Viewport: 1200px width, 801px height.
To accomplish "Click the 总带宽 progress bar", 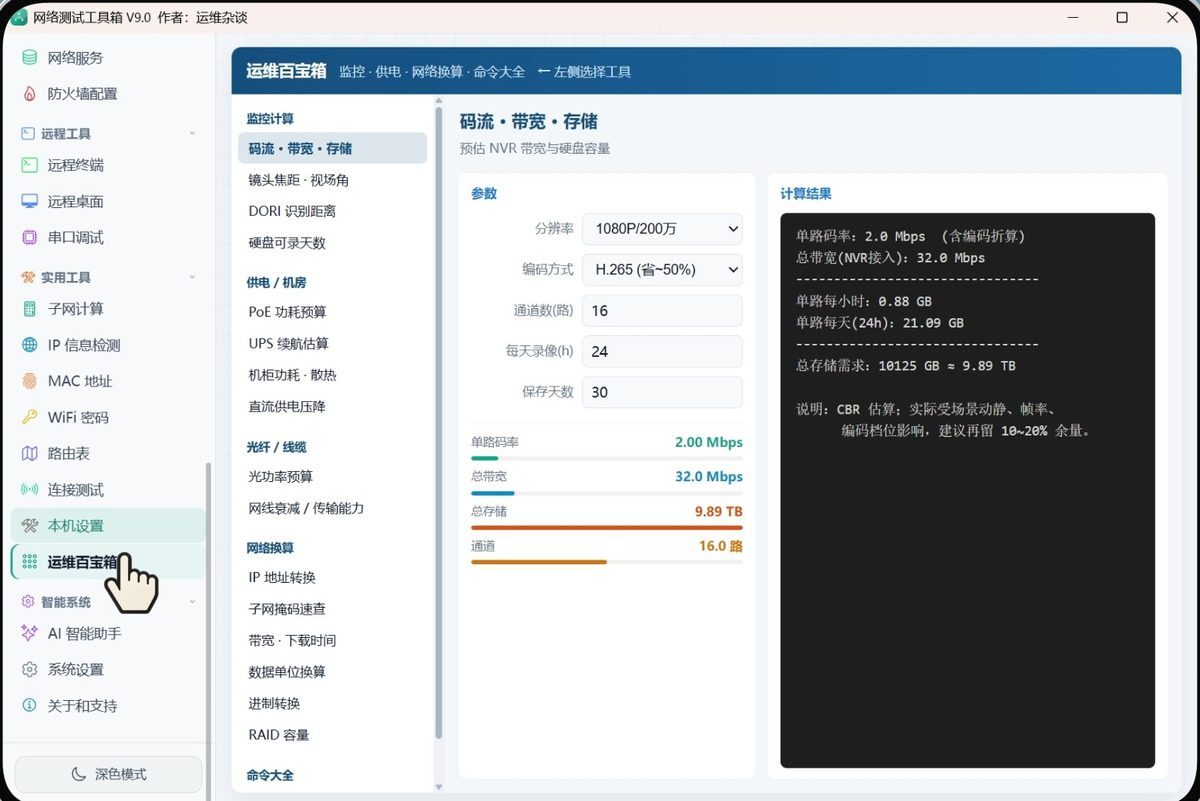I will point(607,493).
